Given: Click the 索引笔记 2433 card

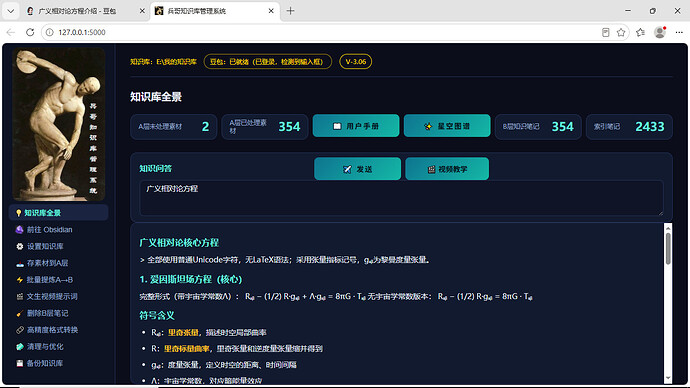Looking at the screenshot, I should pos(629,127).
